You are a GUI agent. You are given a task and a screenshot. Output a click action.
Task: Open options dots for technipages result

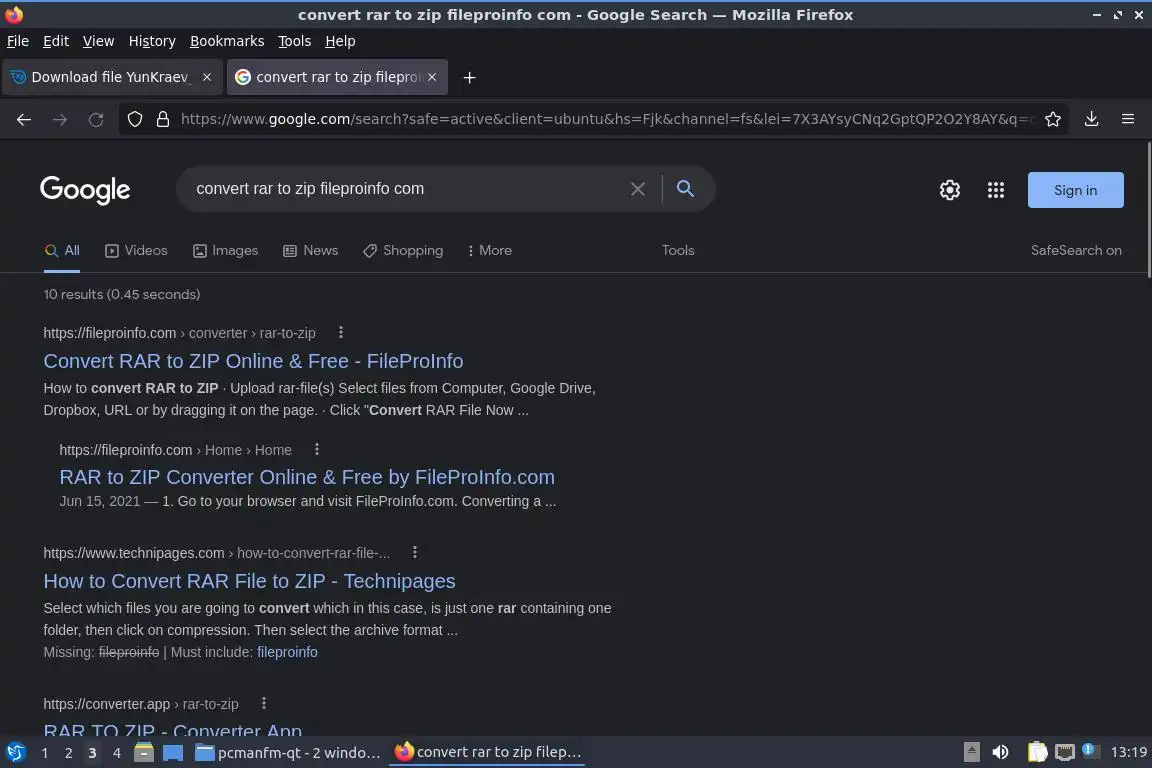pos(414,552)
